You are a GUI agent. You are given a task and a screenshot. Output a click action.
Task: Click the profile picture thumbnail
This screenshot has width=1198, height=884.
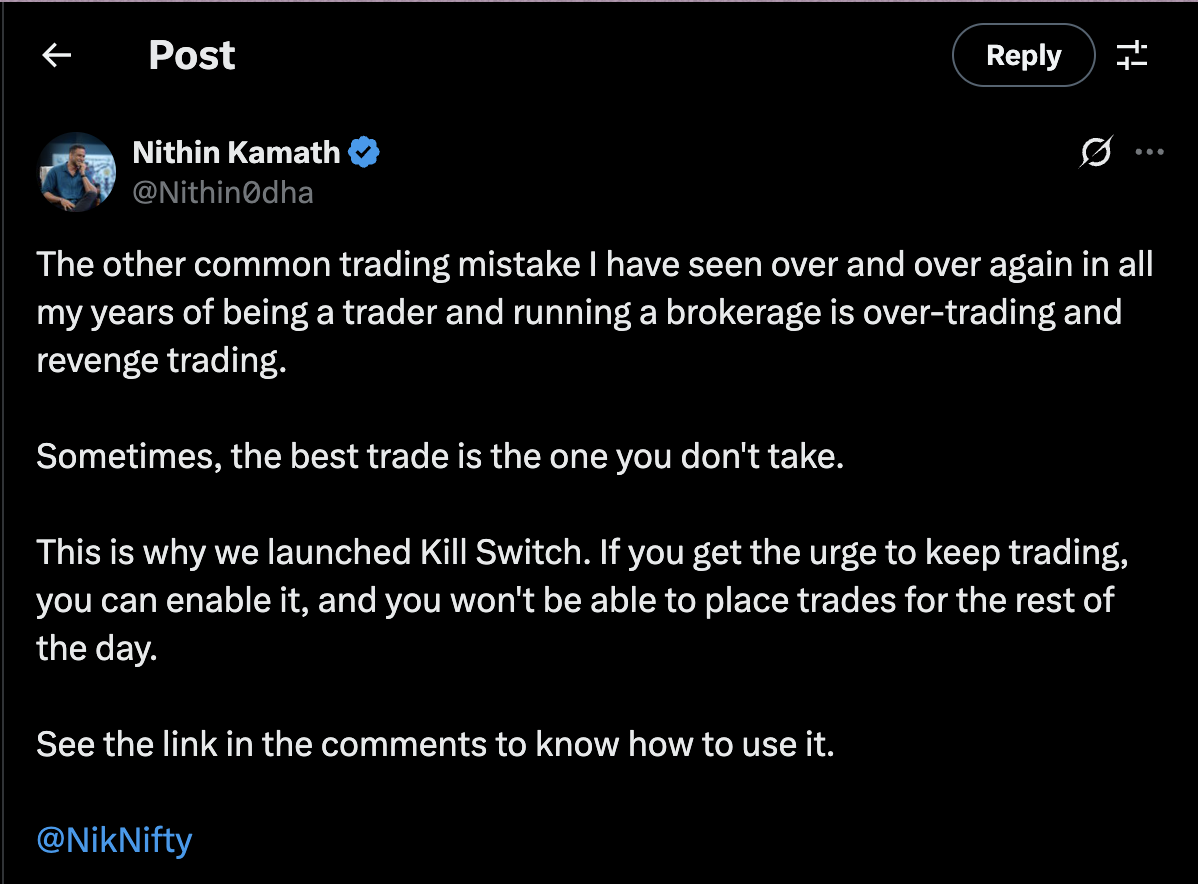point(77,171)
